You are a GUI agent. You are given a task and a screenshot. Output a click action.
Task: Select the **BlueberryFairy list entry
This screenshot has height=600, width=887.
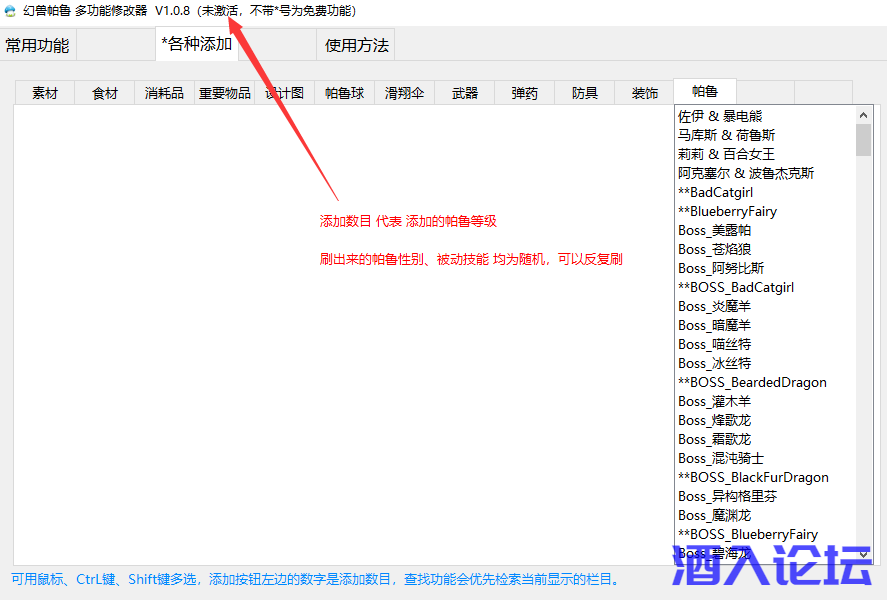point(727,211)
